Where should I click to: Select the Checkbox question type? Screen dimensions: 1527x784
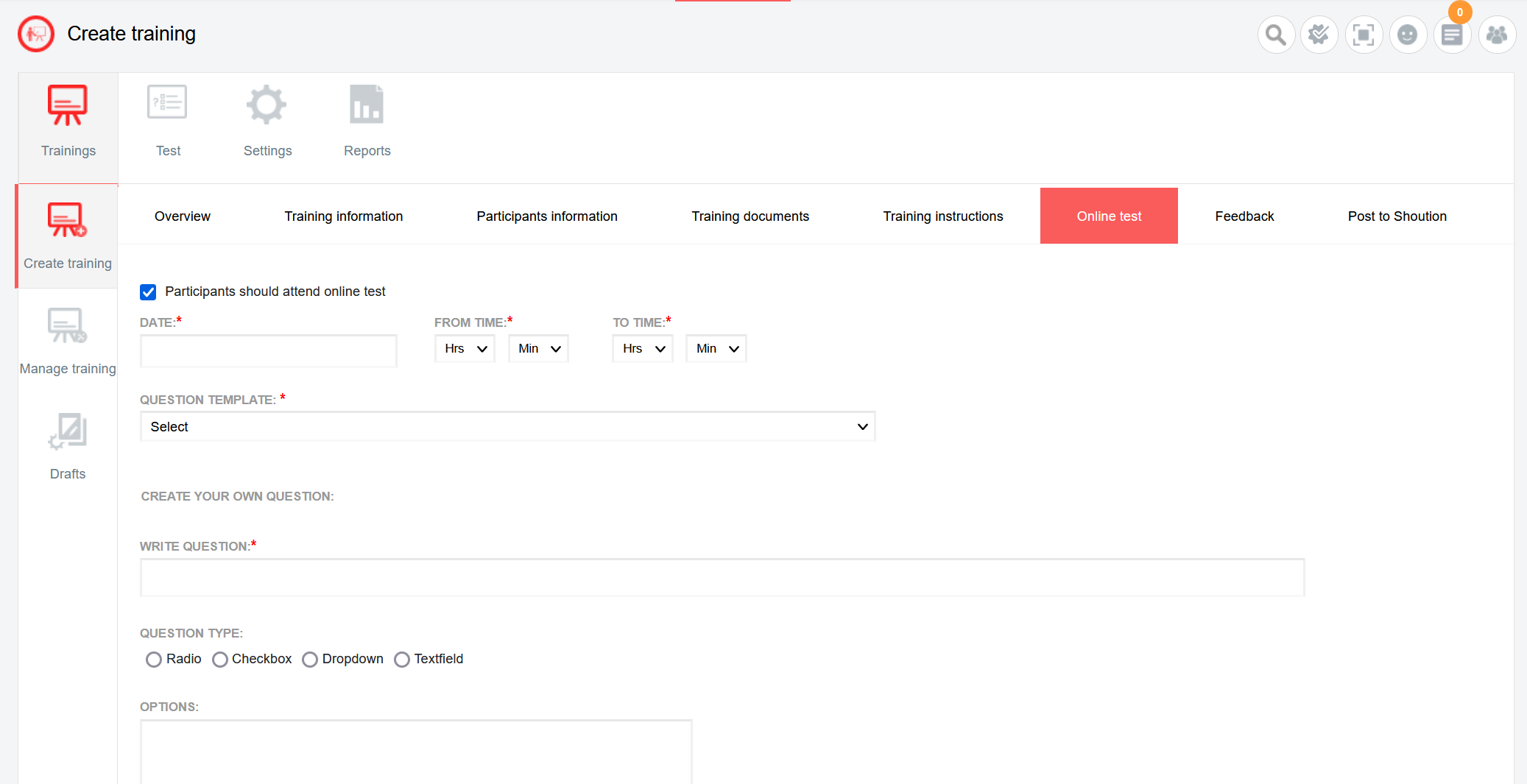(219, 660)
